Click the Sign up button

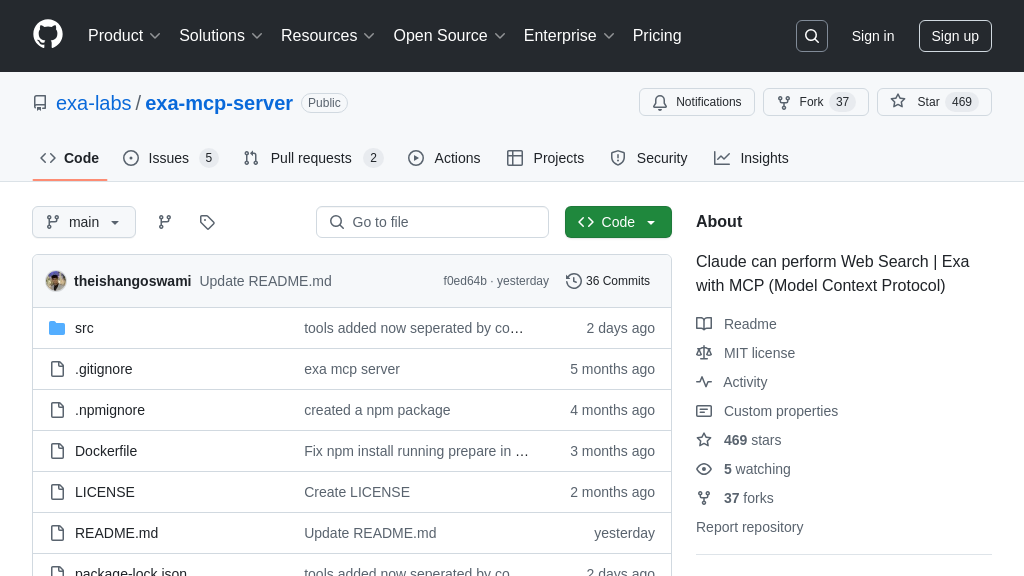click(x=955, y=36)
